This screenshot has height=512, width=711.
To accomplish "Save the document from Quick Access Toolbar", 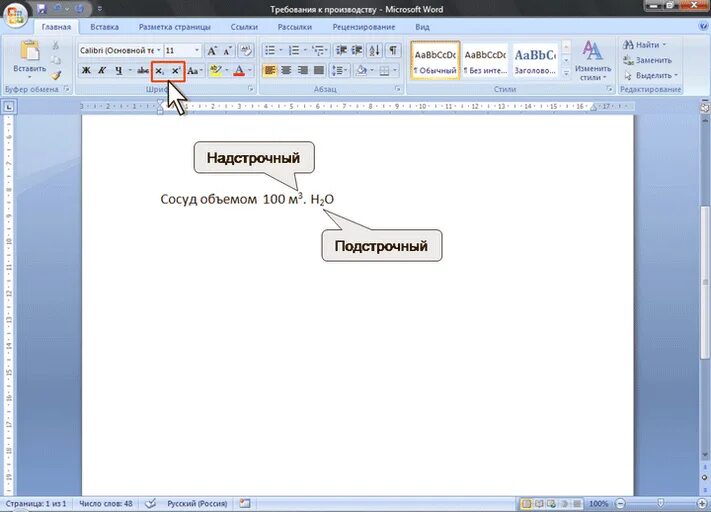I will pyautogui.click(x=42, y=9).
